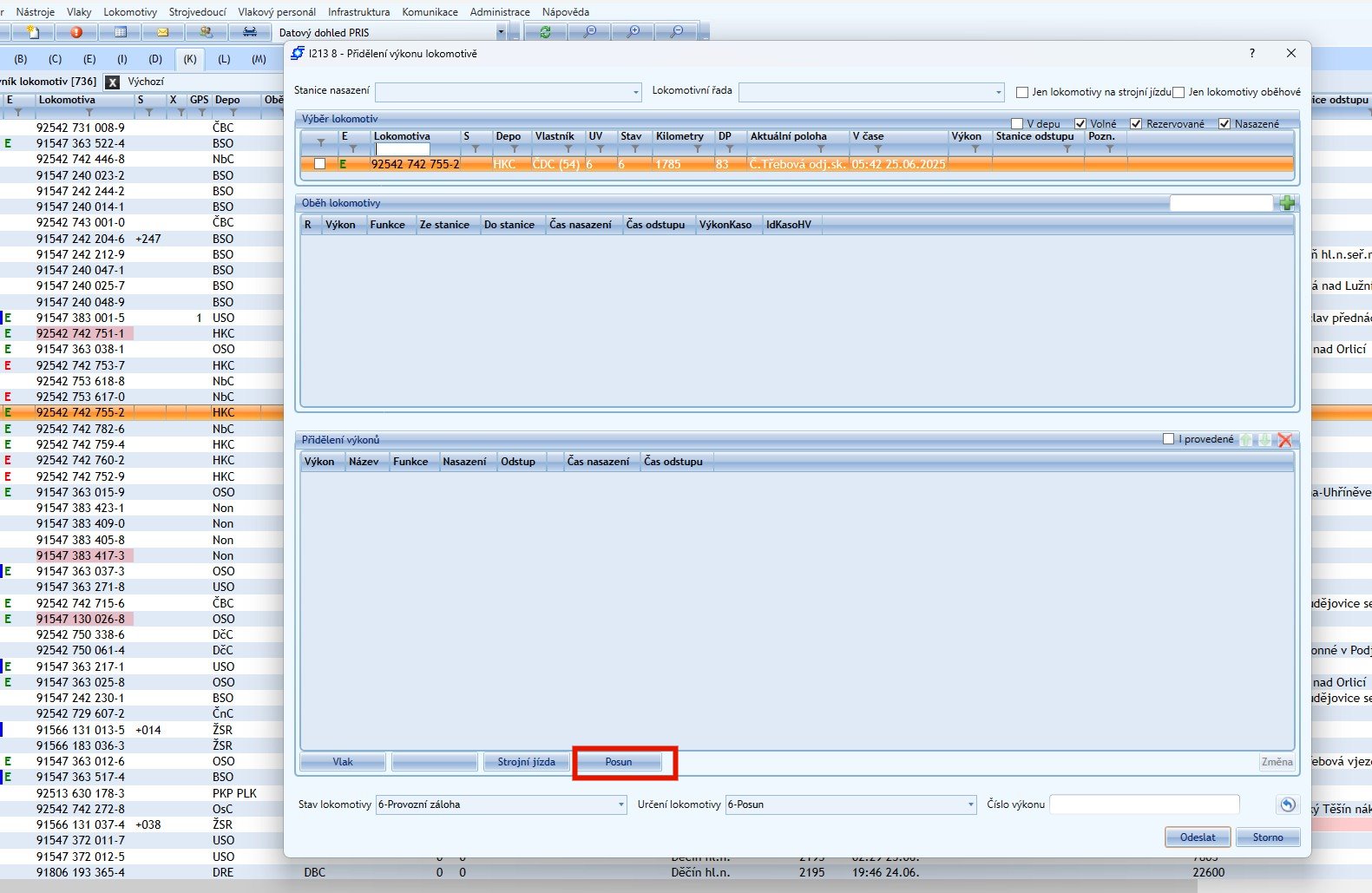Click the zoom in magnifier icon

coord(633,32)
